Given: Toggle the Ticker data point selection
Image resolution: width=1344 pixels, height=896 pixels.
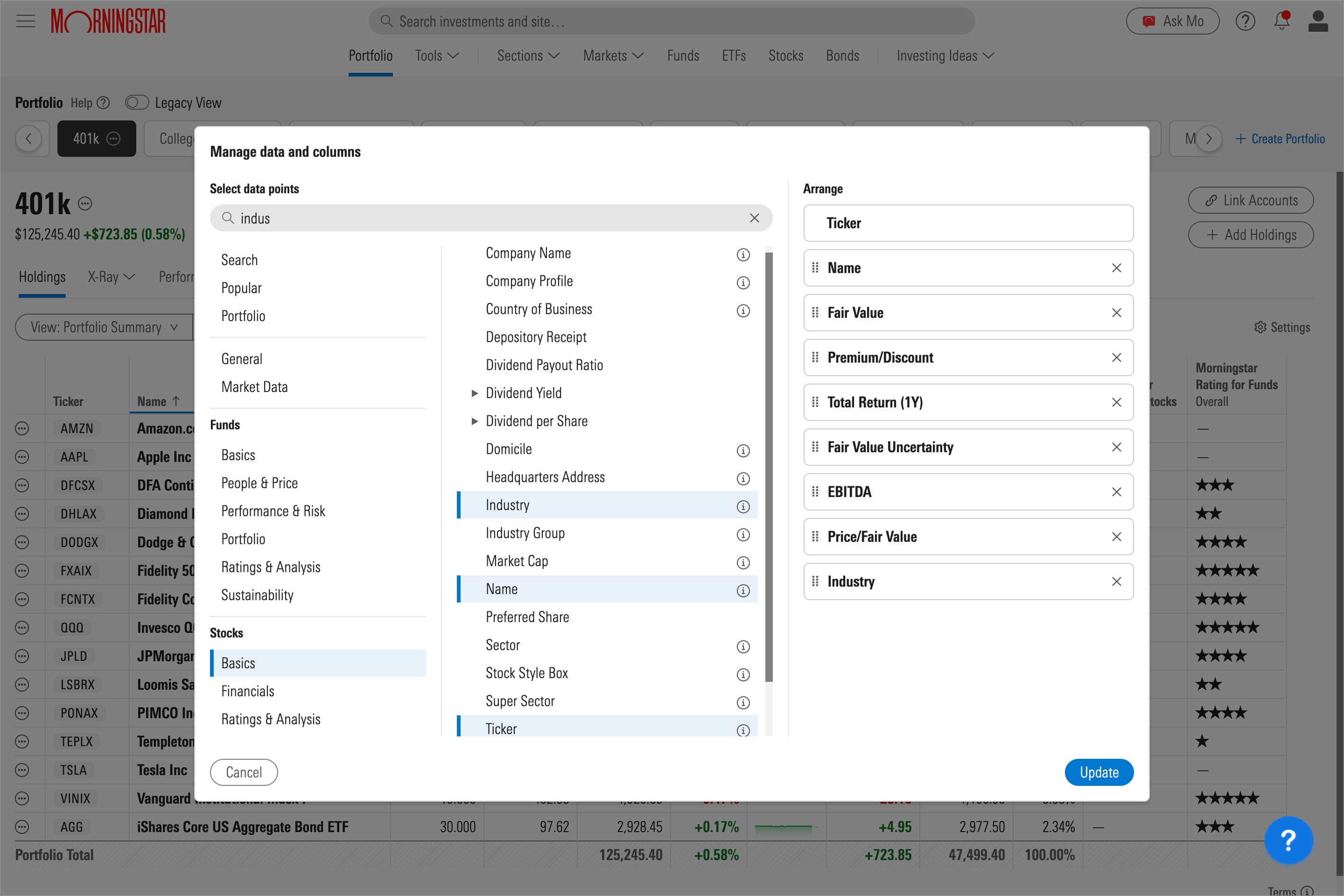Looking at the screenshot, I should (607, 726).
